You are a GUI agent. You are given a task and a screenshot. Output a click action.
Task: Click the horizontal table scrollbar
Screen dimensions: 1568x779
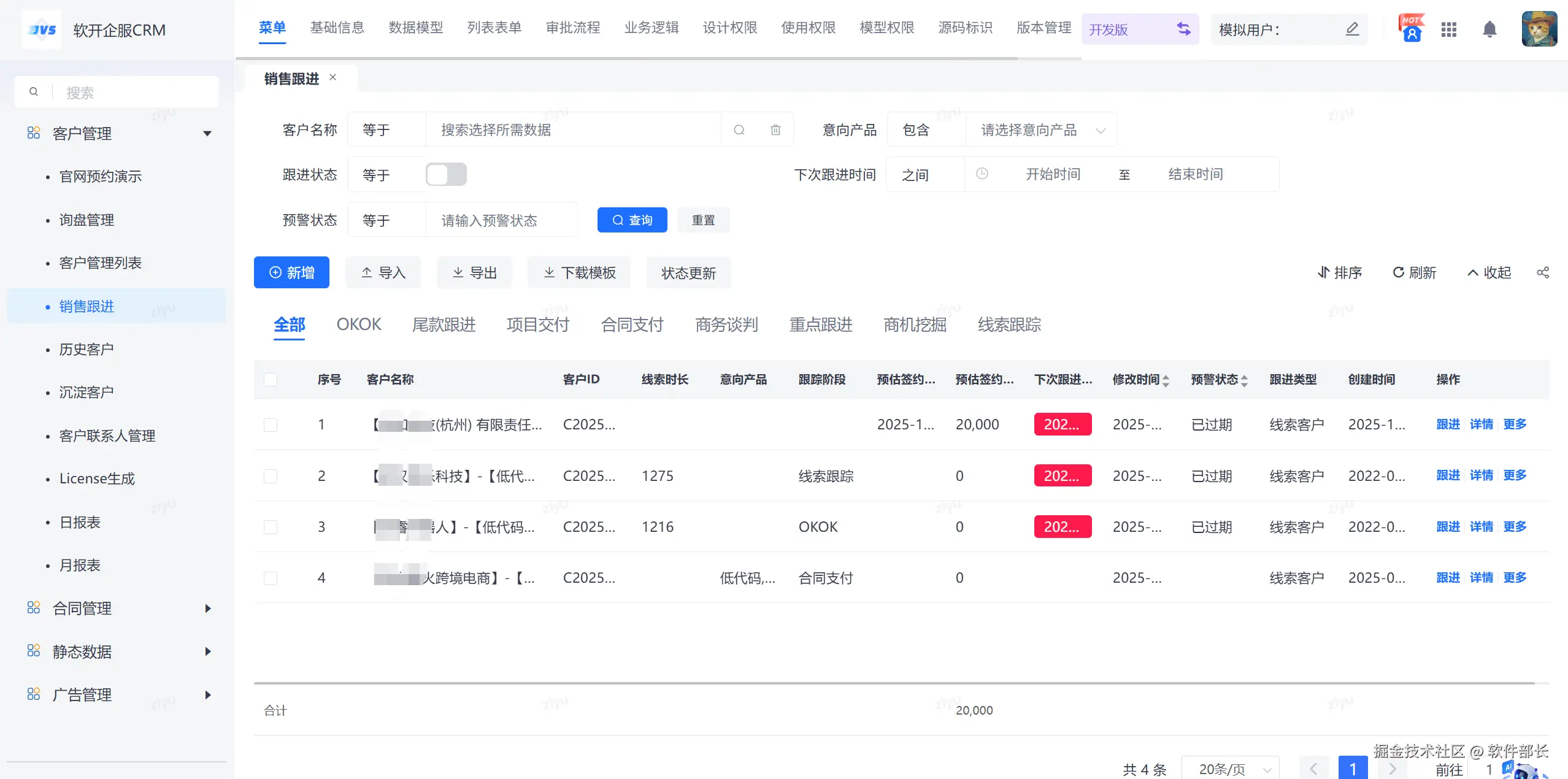click(894, 683)
